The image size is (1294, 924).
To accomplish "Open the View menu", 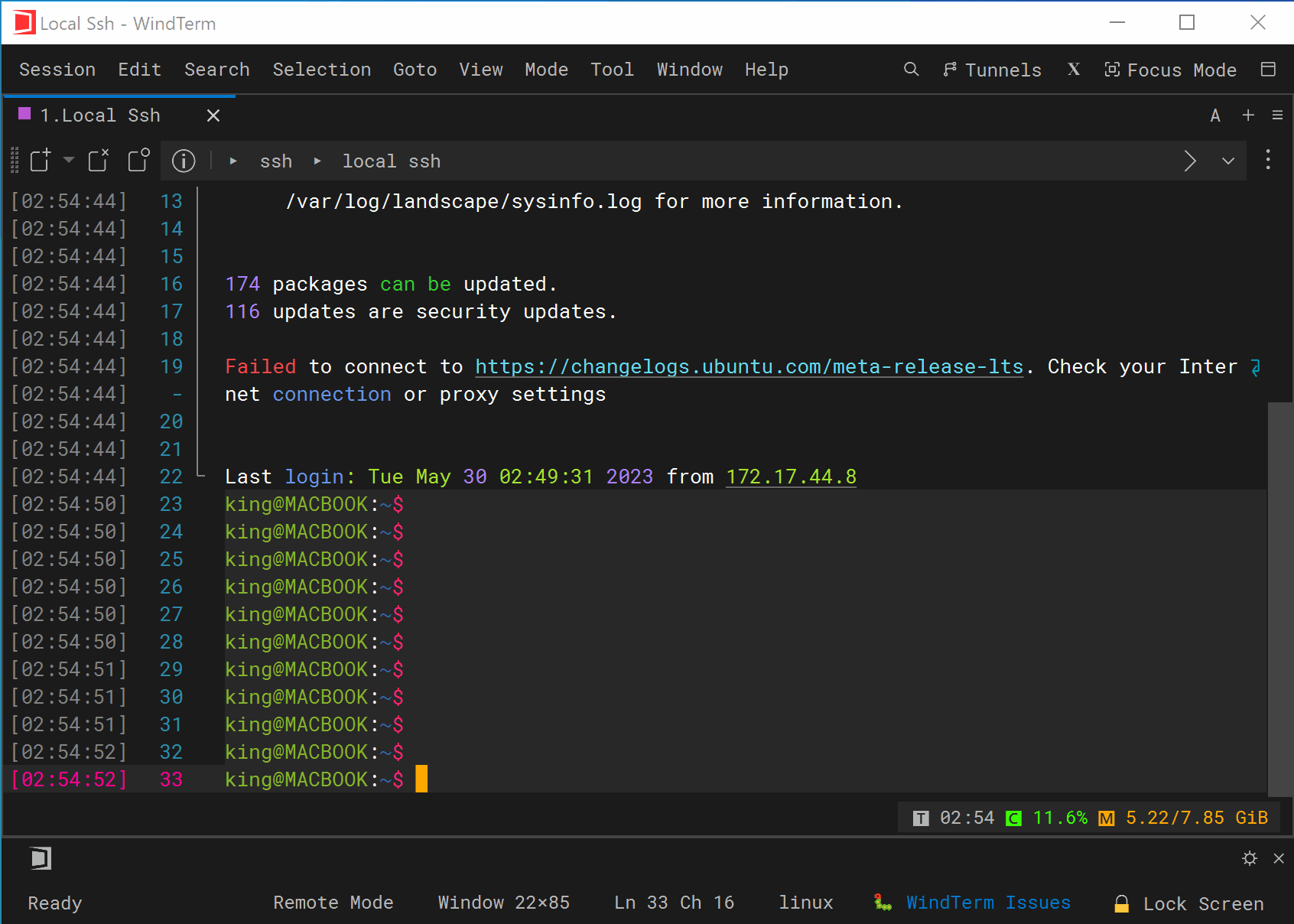I will [481, 70].
